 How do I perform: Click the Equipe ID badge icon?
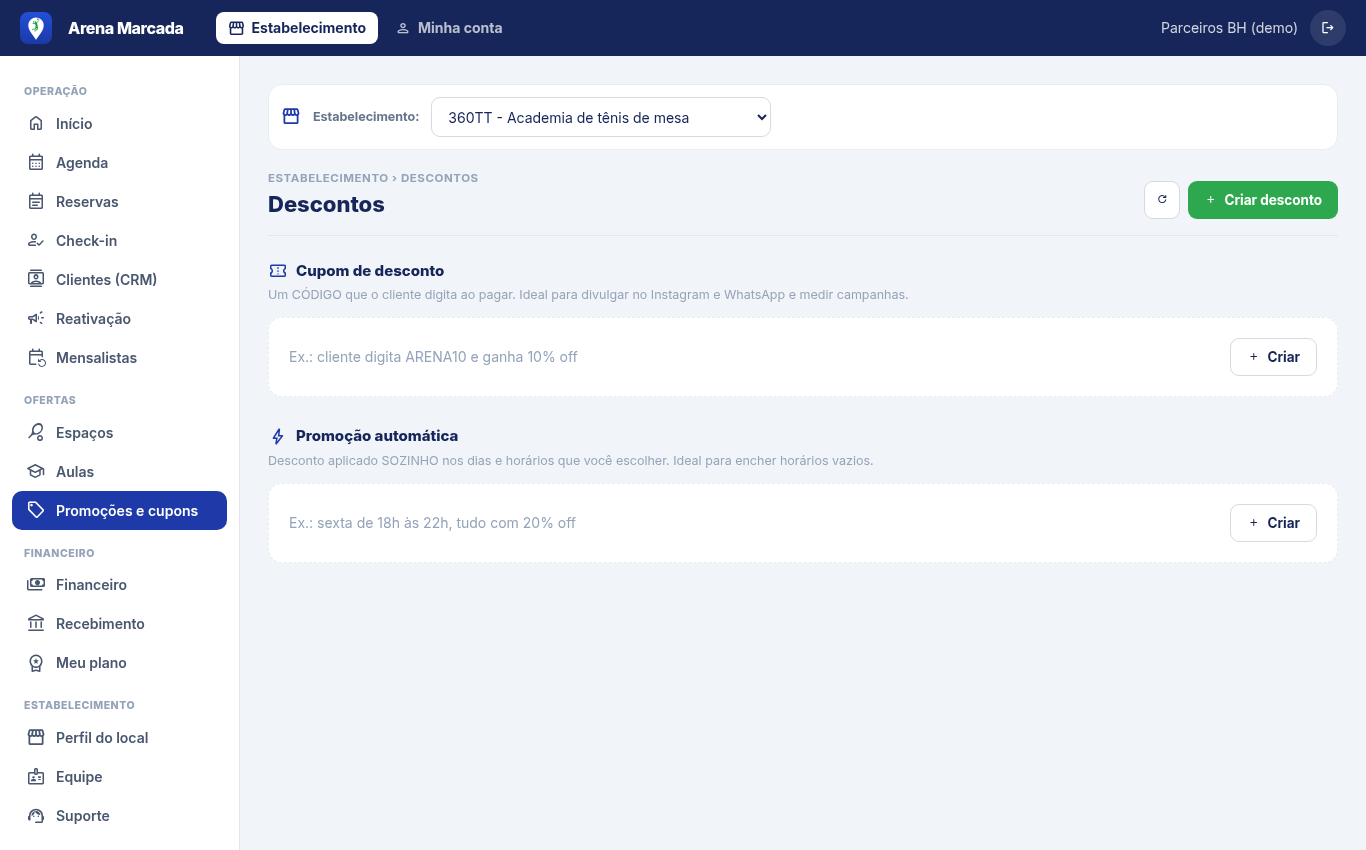tap(36, 777)
